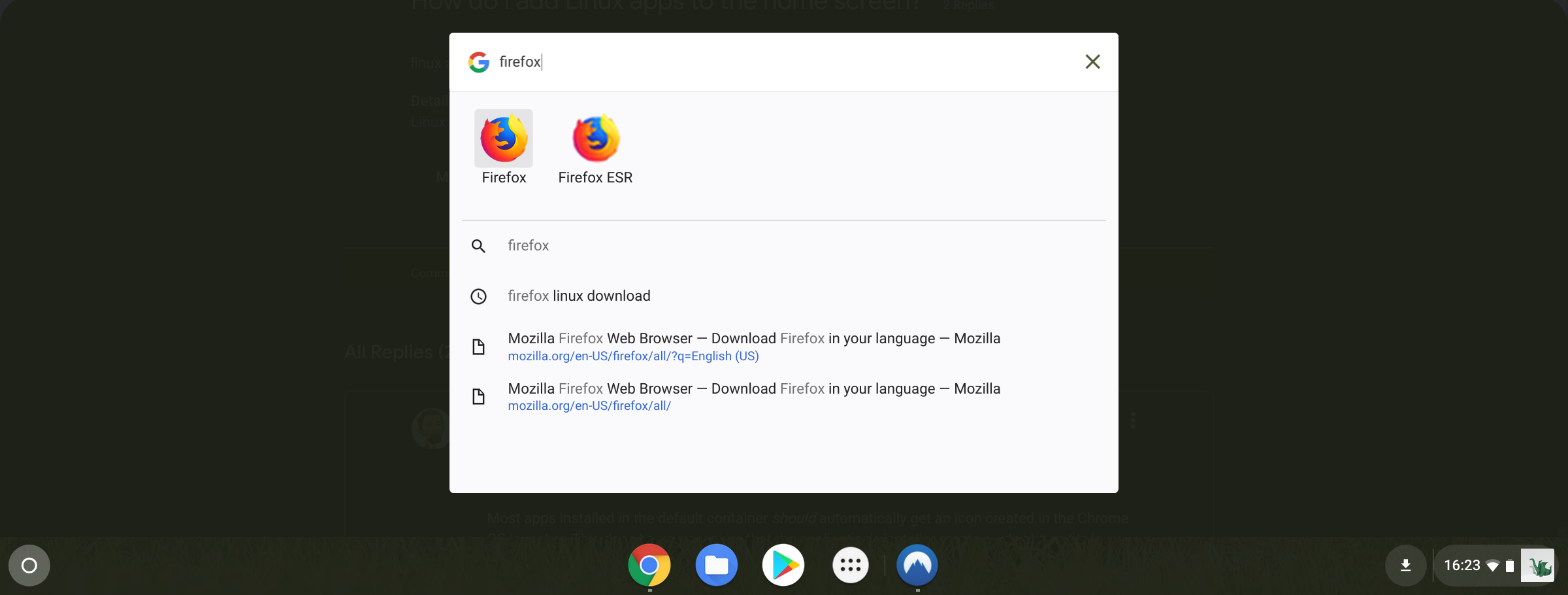Viewport: 1568px width, 595px height.
Task: Close the search overlay with the X
Action: tap(1092, 61)
